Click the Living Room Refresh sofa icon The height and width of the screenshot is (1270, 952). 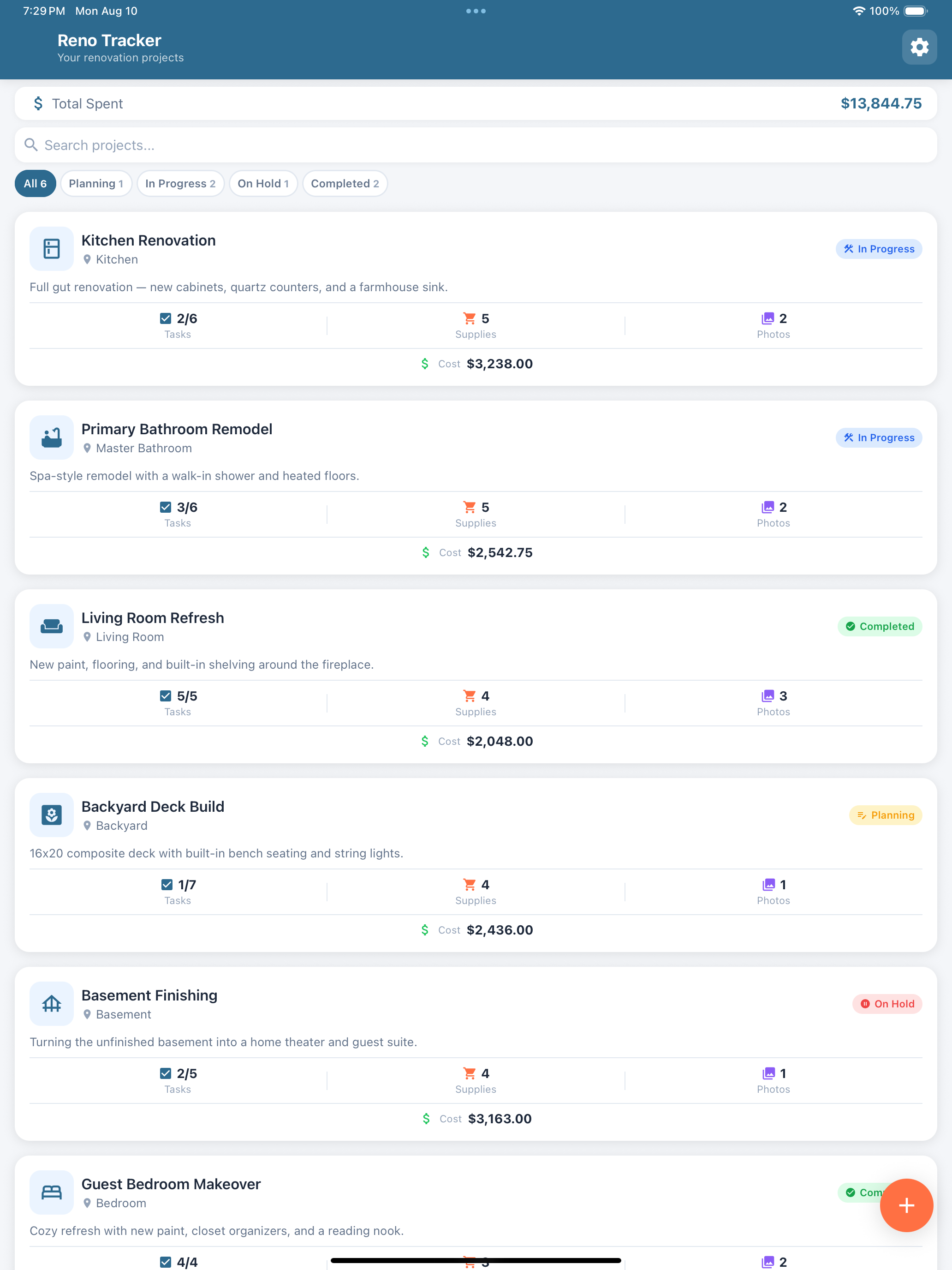52,626
